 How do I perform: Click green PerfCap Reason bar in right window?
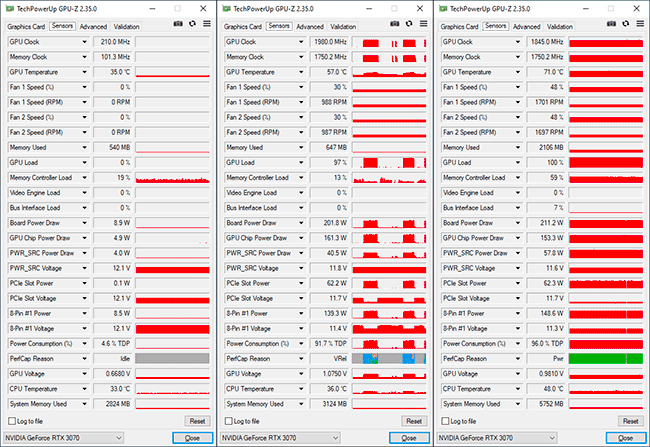(605, 357)
